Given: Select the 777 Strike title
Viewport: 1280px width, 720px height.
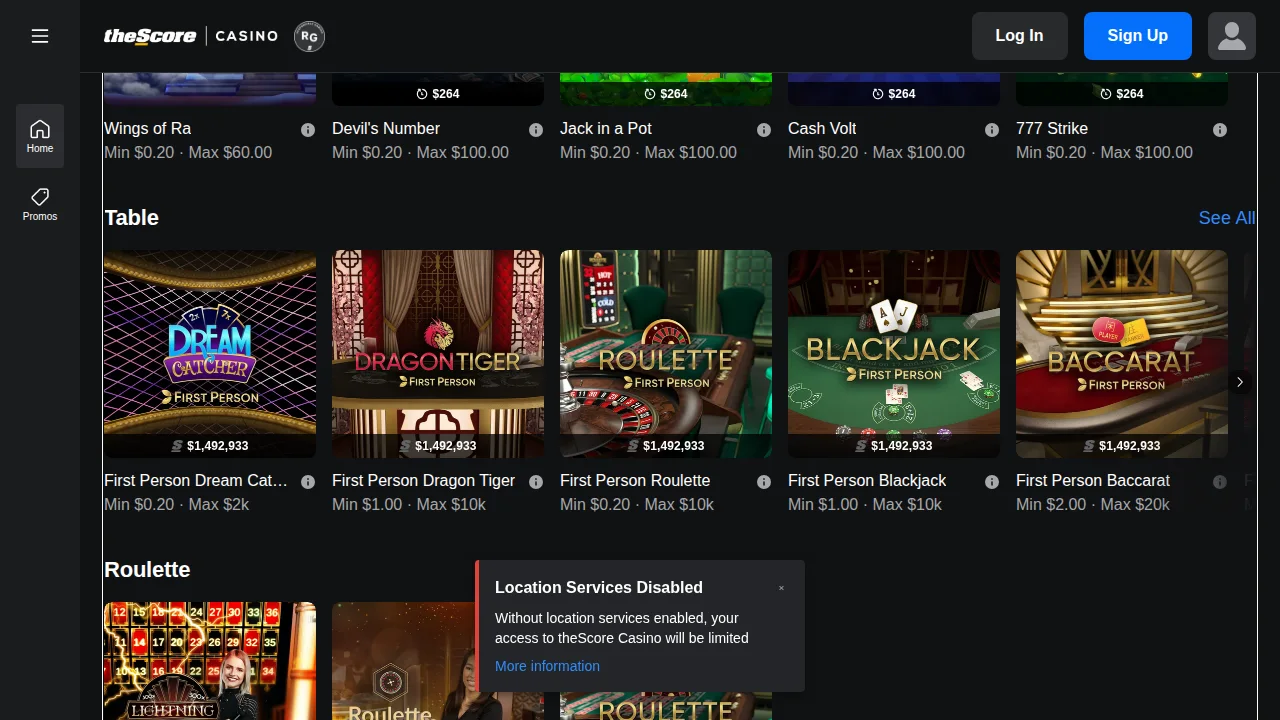Looking at the screenshot, I should point(1052,128).
